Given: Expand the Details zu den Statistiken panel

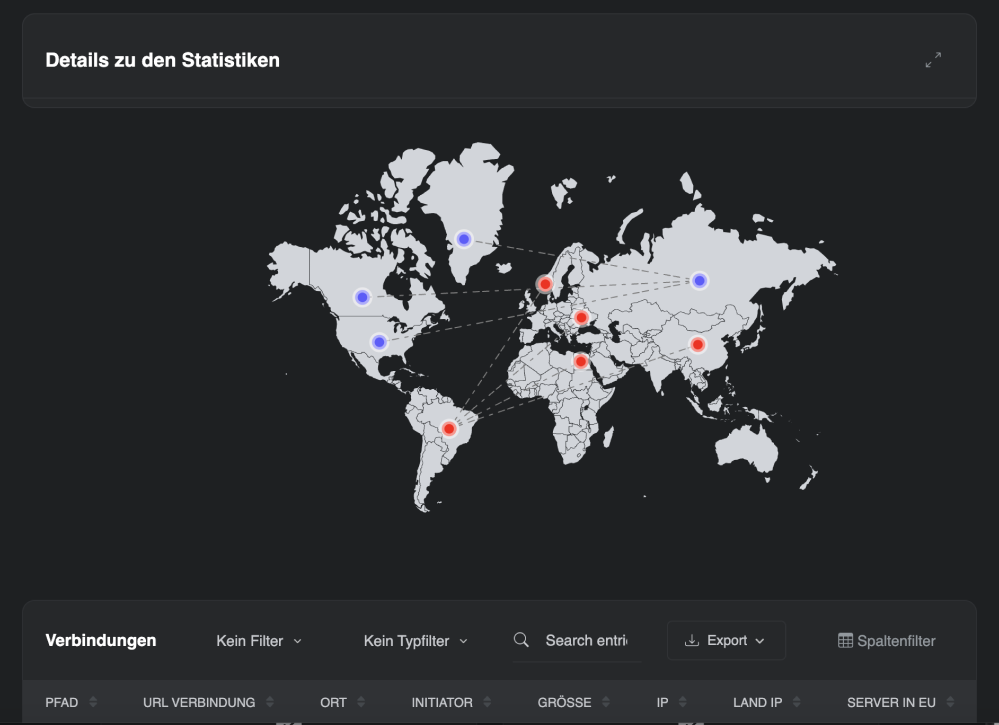Looking at the screenshot, I should (x=933, y=60).
